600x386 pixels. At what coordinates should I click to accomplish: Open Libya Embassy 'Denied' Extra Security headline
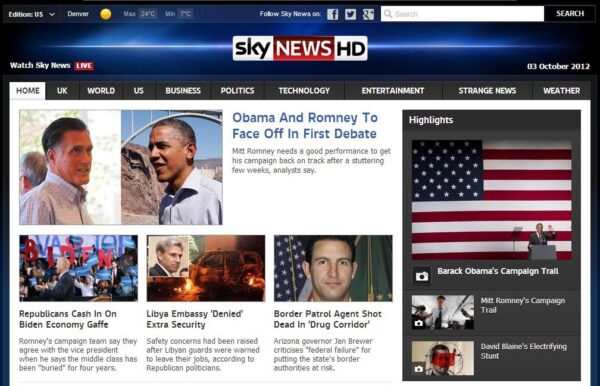[x=195, y=319]
